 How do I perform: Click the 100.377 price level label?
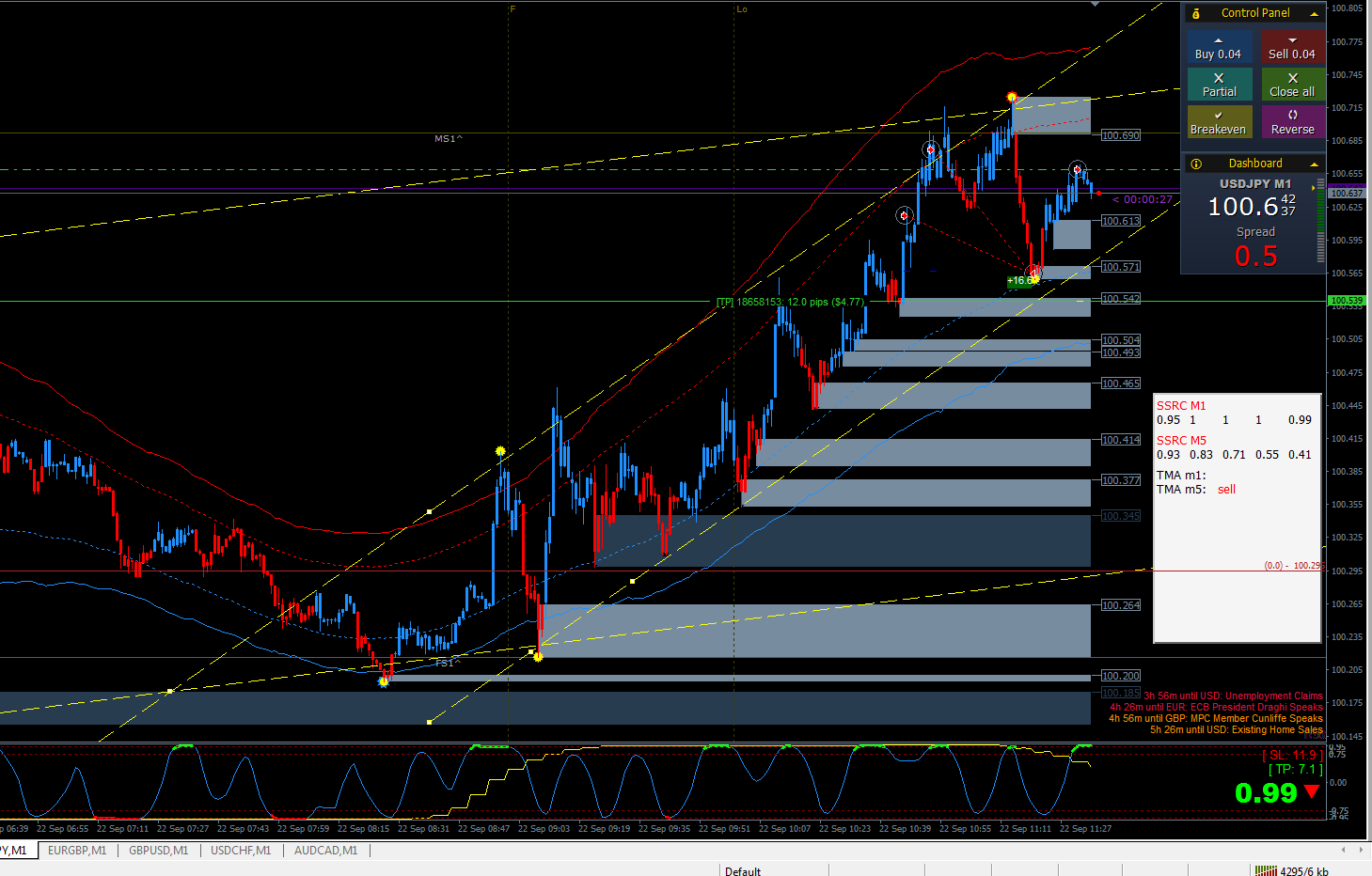tap(1121, 480)
